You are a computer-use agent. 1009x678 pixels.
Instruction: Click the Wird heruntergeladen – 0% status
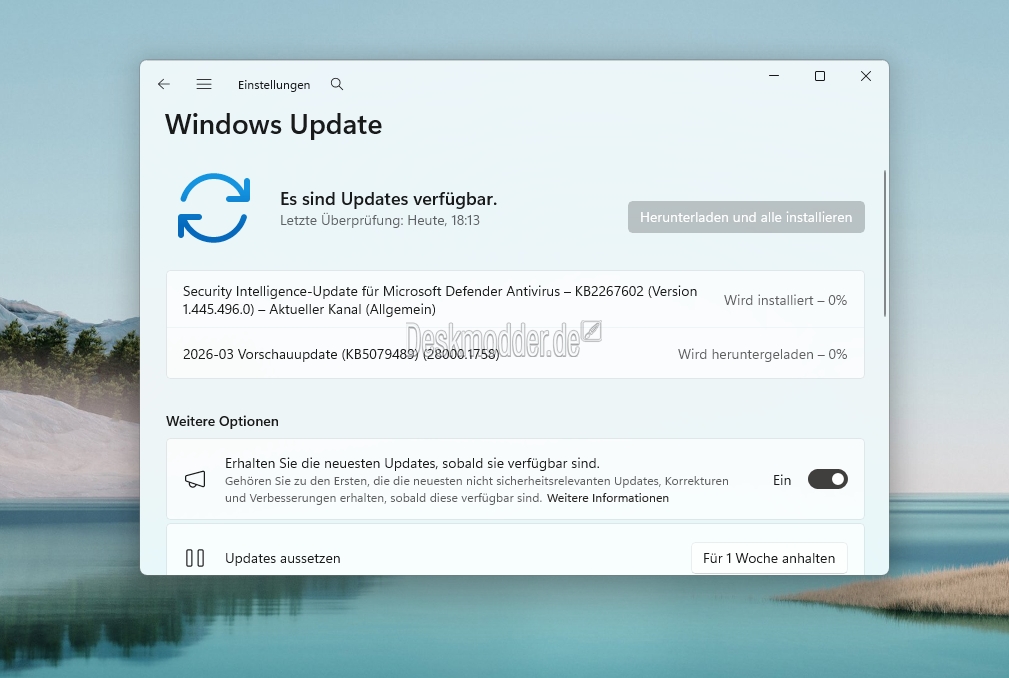[x=762, y=354]
